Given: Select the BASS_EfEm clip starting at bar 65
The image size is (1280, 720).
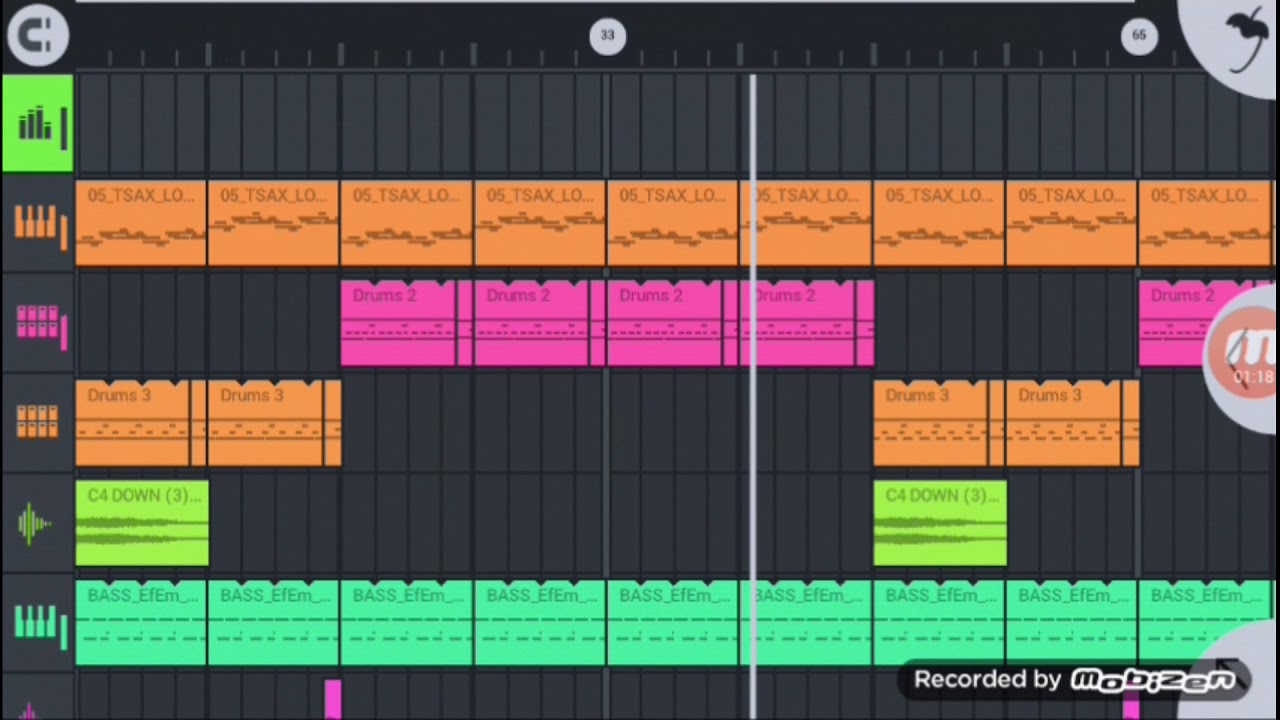Looking at the screenshot, I should [x=1206, y=623].
